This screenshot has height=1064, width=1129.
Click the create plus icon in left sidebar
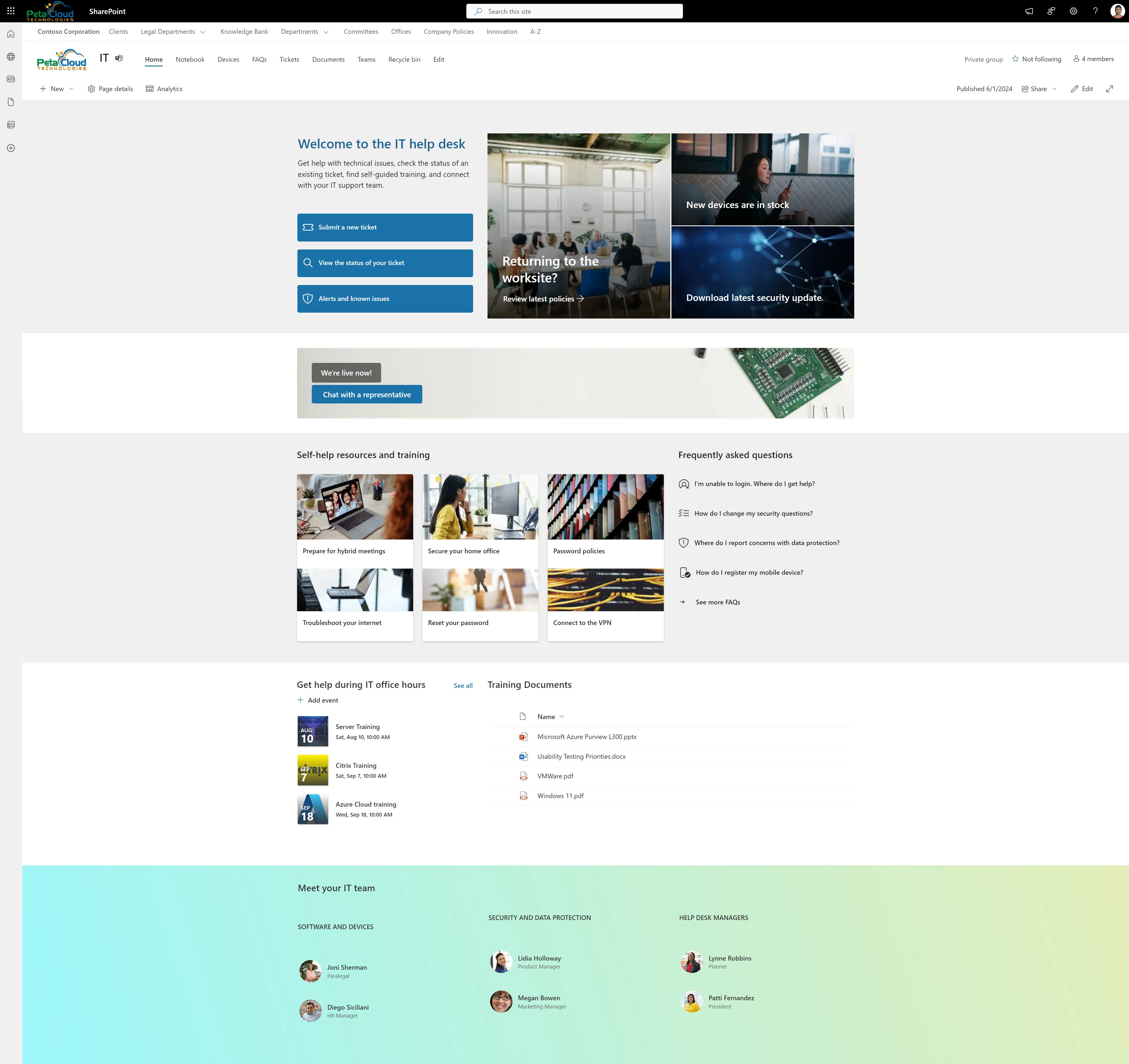click(x=11, y=148)
